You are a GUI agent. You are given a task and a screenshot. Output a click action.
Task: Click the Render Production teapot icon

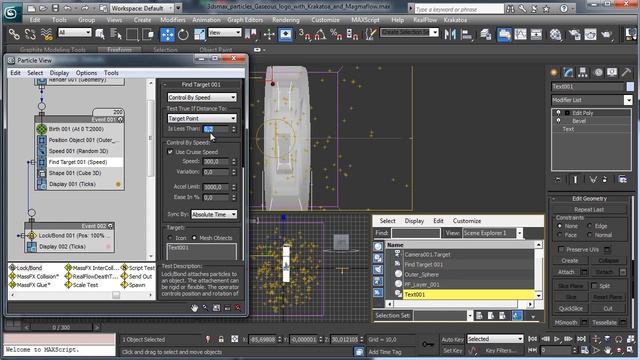[607, 35]
